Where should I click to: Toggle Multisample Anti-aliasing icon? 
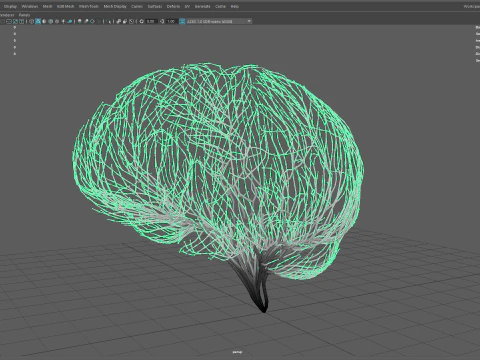pos(92,21)
